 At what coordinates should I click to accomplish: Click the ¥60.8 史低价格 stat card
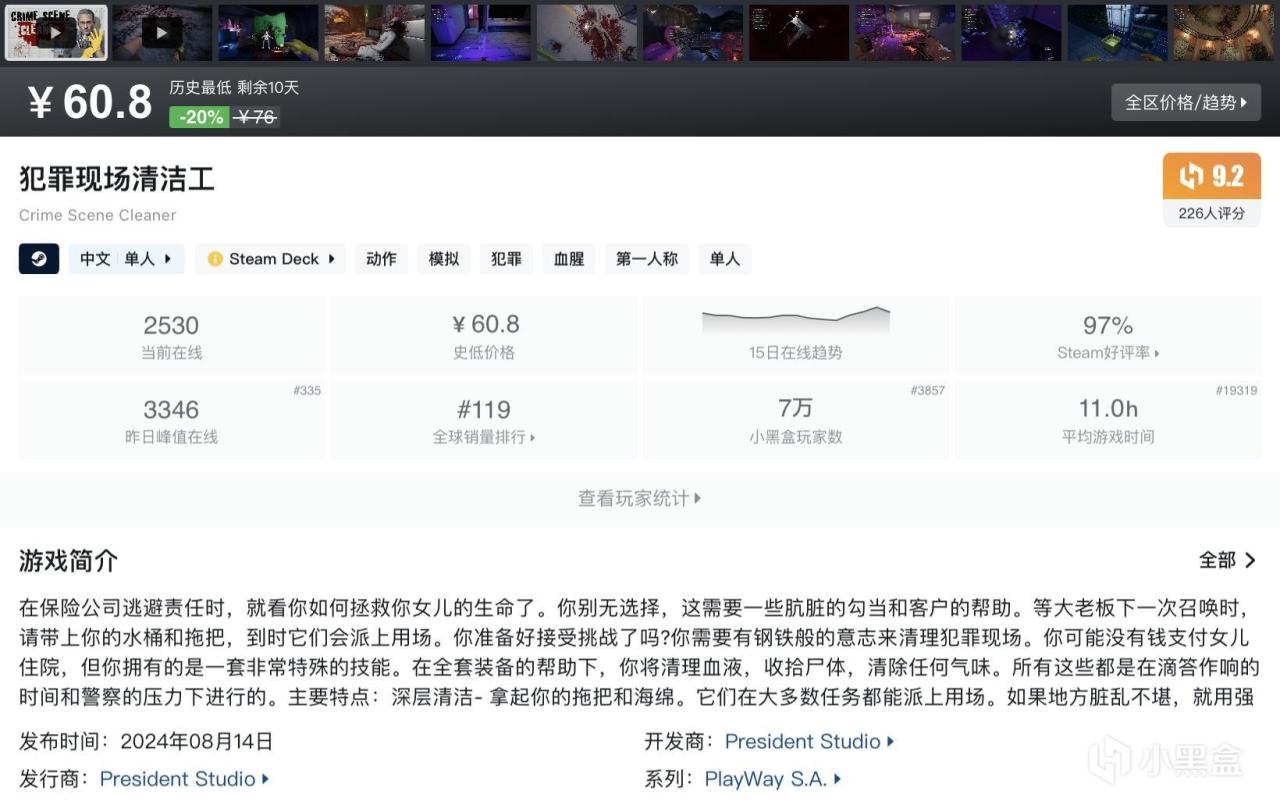(484, 335)
